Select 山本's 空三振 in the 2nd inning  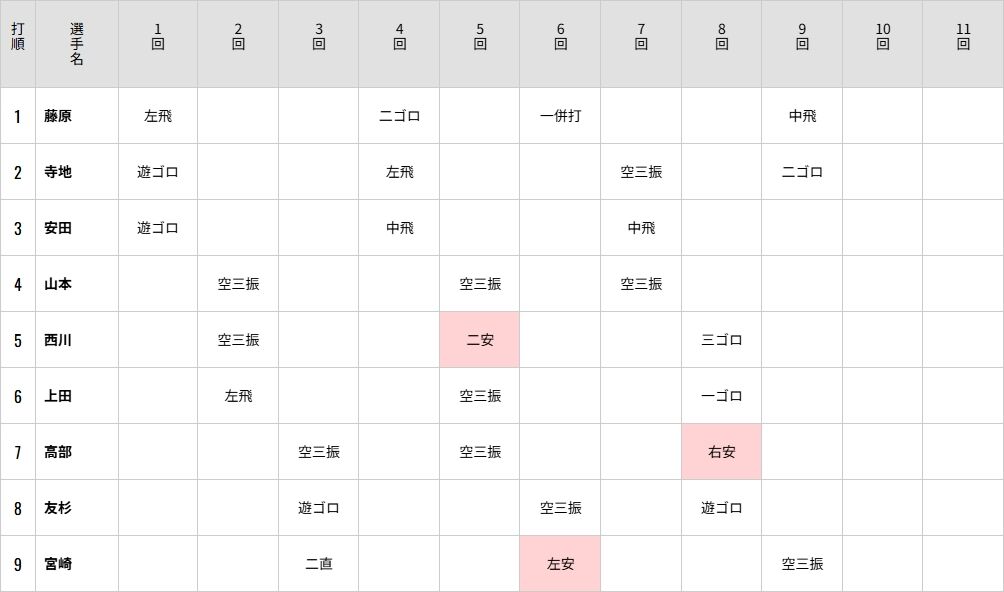(238, 284)
